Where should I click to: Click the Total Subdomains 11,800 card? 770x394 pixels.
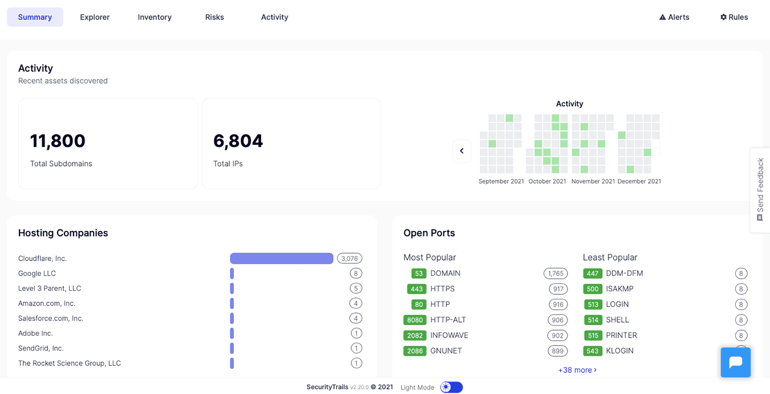tap(108, 143)
